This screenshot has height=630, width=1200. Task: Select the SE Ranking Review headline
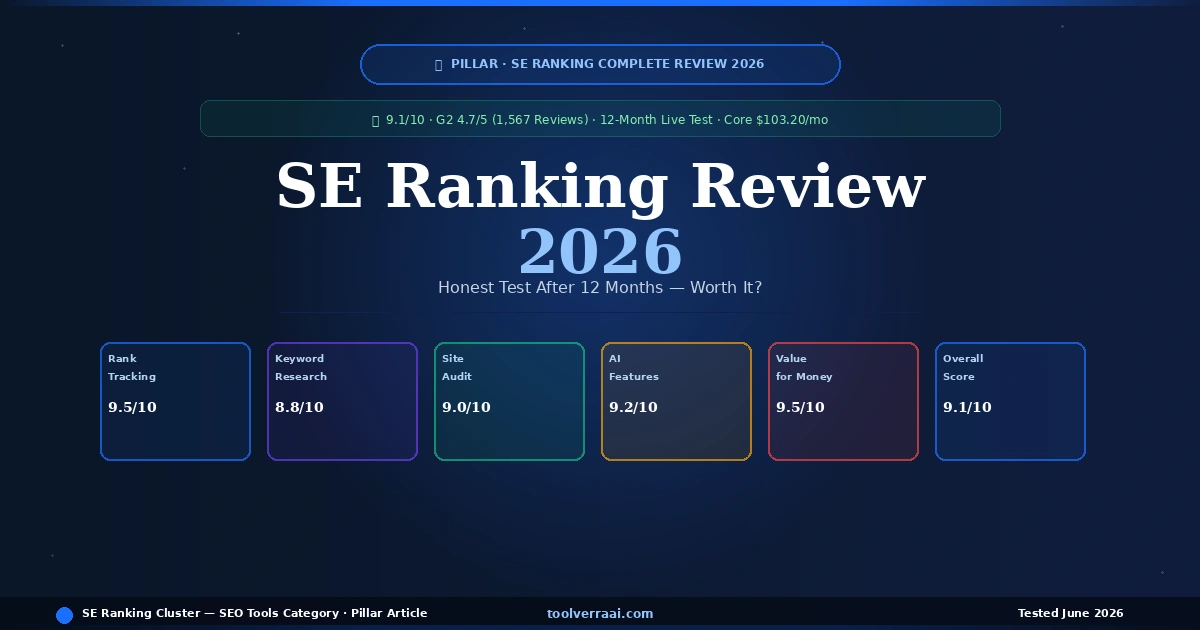[600, 186]
